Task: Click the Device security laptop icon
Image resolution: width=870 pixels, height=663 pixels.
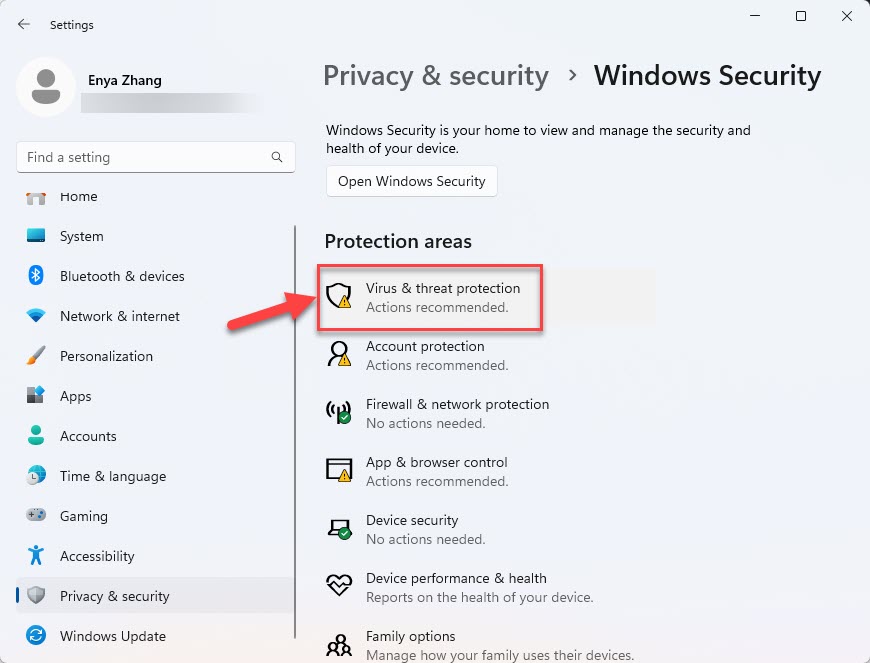Action: (338, 528)
